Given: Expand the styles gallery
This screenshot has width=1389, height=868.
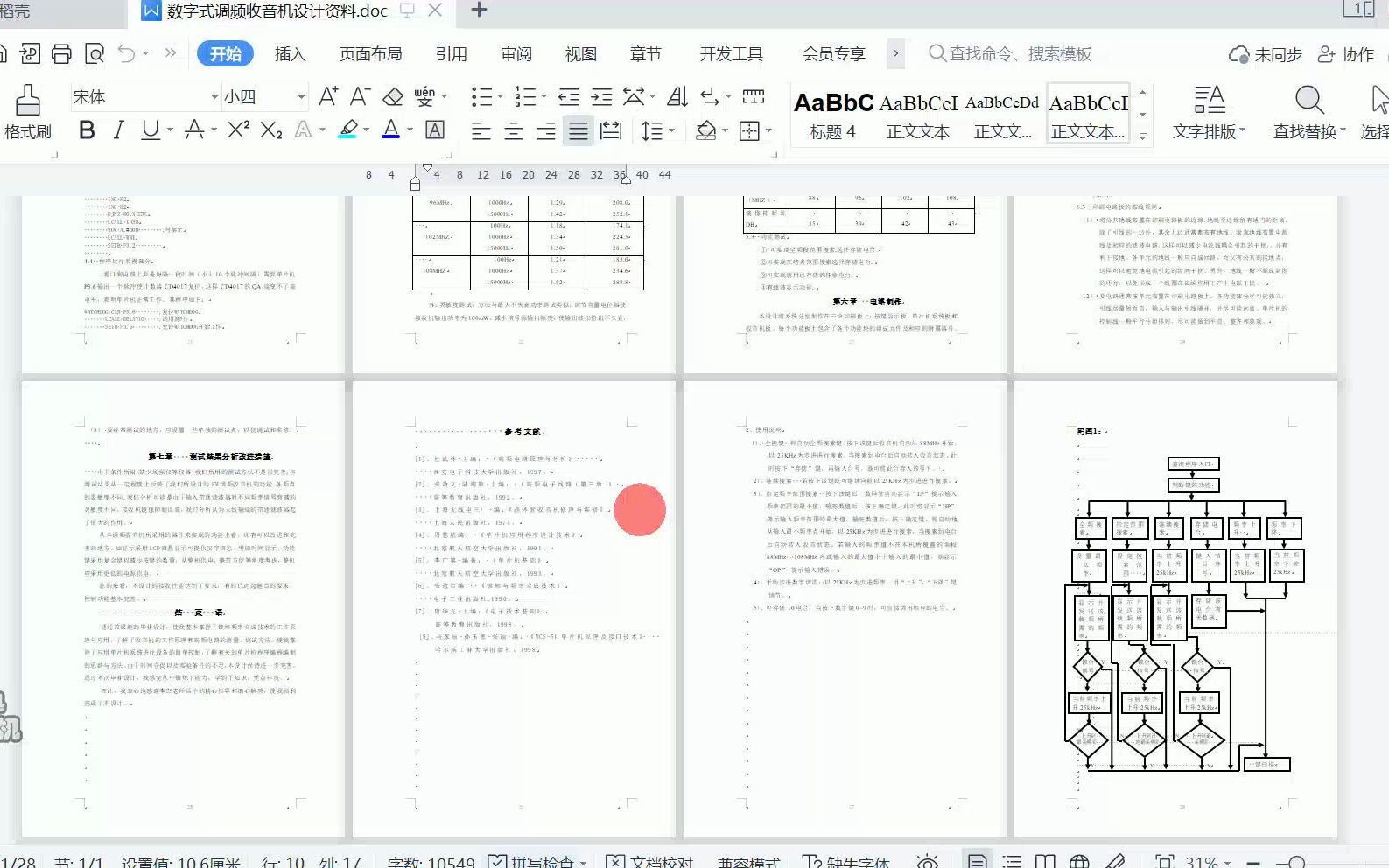Looking at the screenshot, I should click(1142, 136).
